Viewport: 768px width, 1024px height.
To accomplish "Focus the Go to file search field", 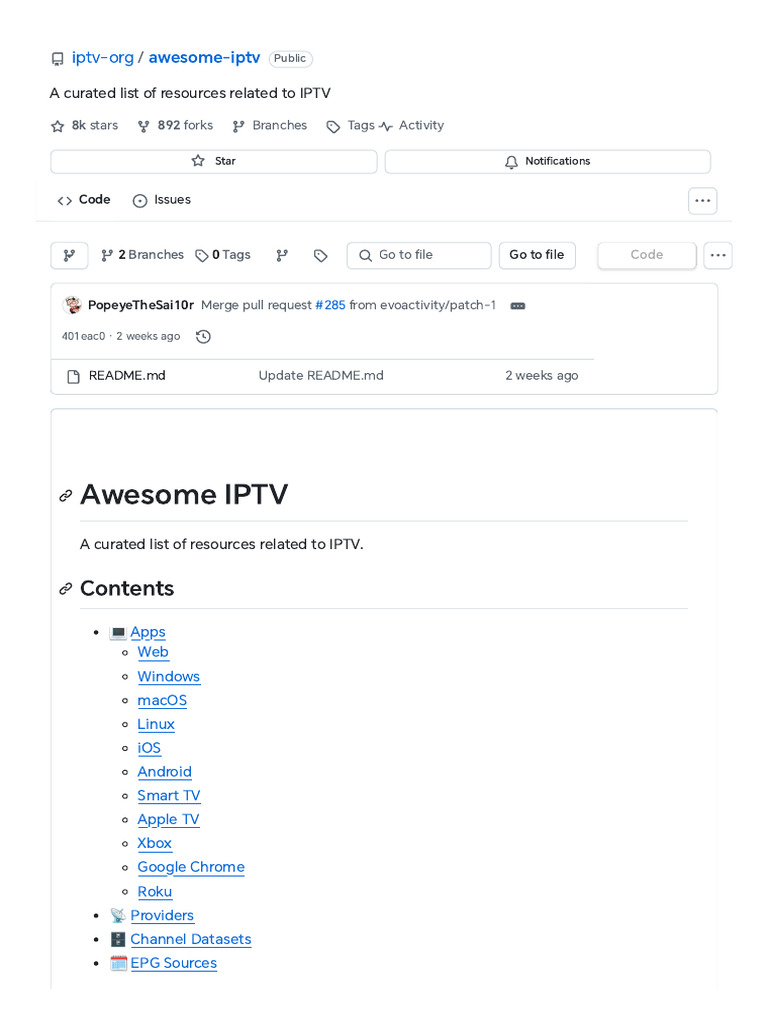I will pyautogui.click(x=419, y=255).
